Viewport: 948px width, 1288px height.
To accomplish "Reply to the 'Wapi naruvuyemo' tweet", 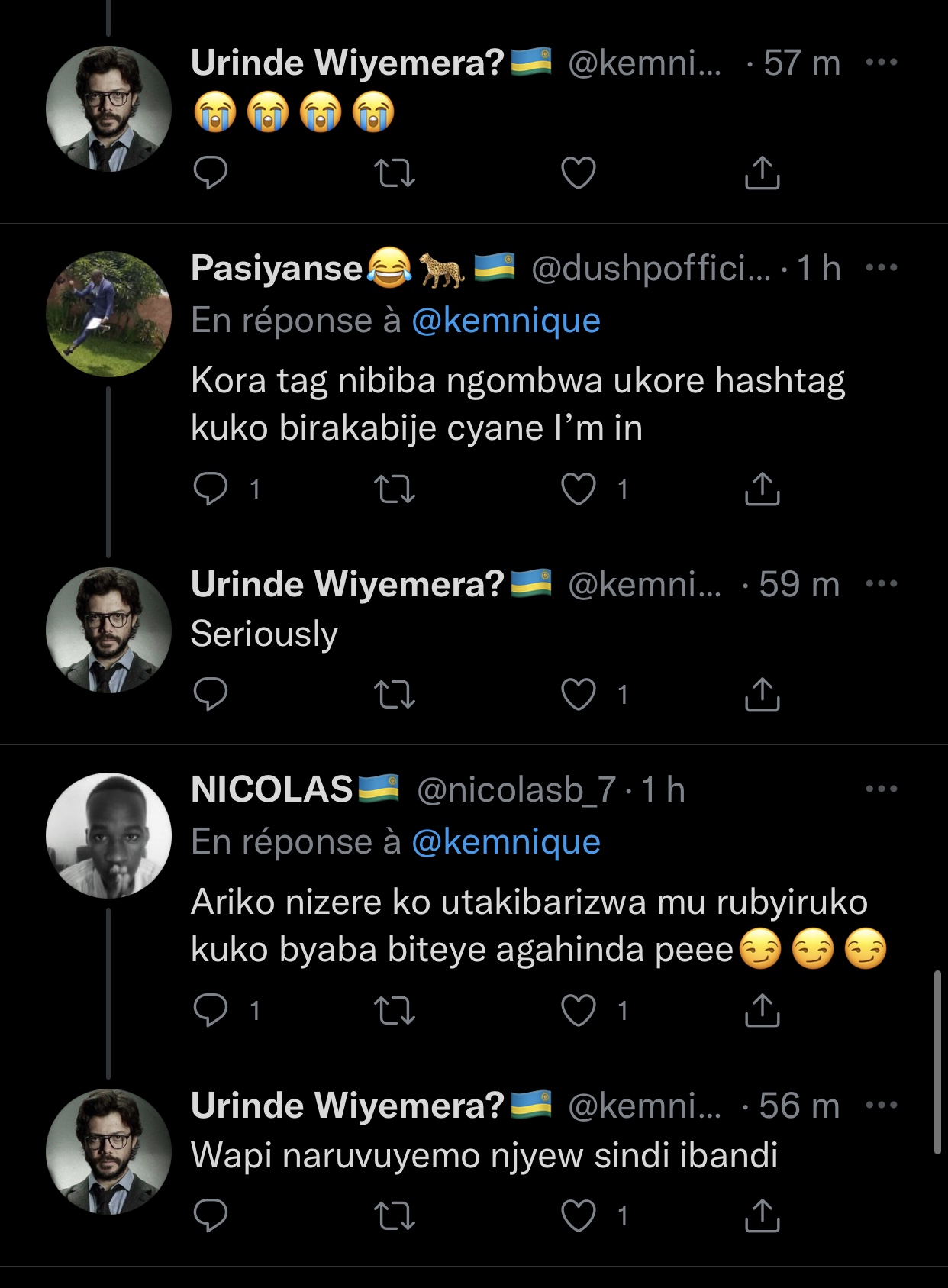I will [211, 1215].
